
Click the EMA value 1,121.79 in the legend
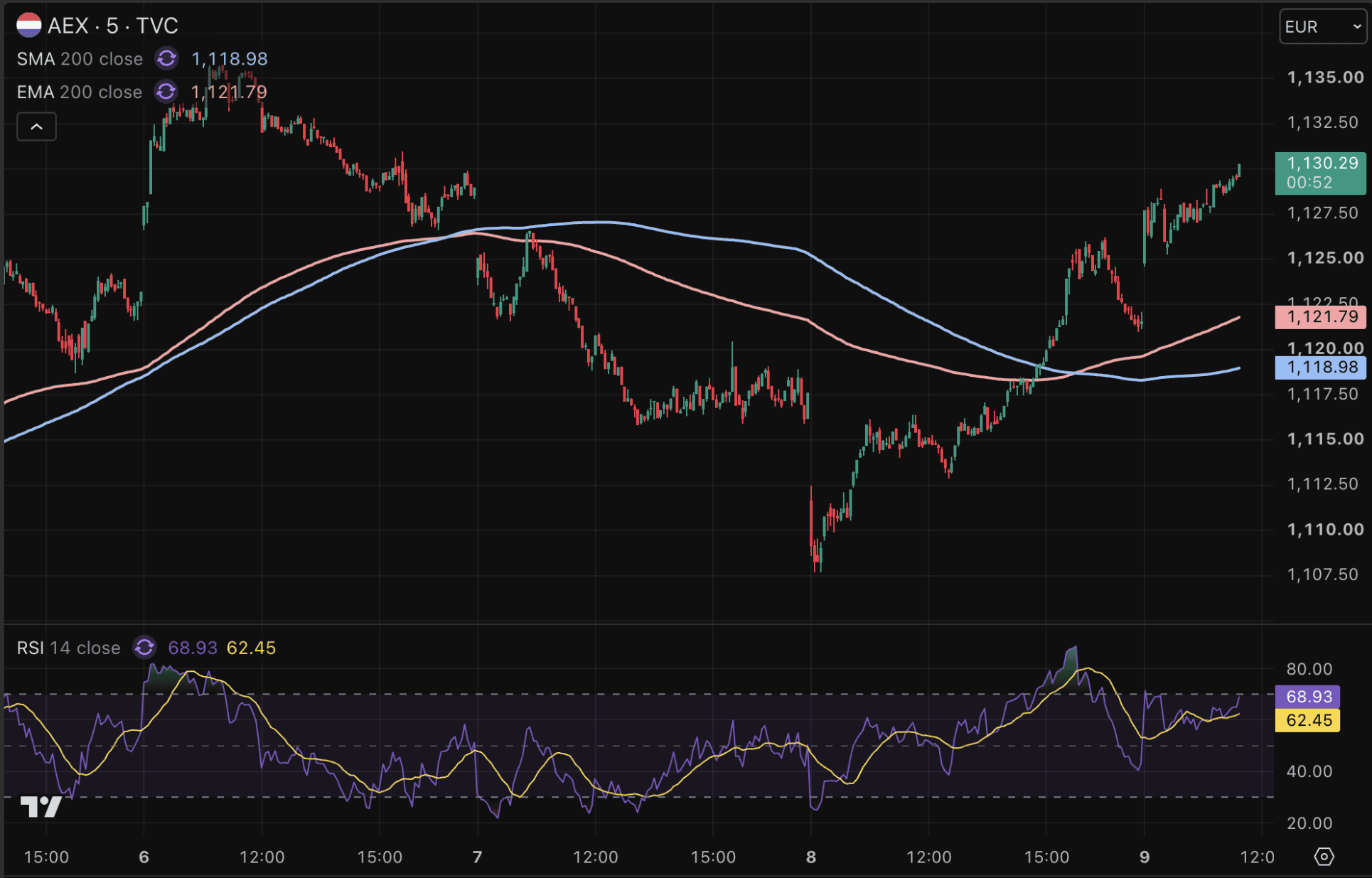230,92
